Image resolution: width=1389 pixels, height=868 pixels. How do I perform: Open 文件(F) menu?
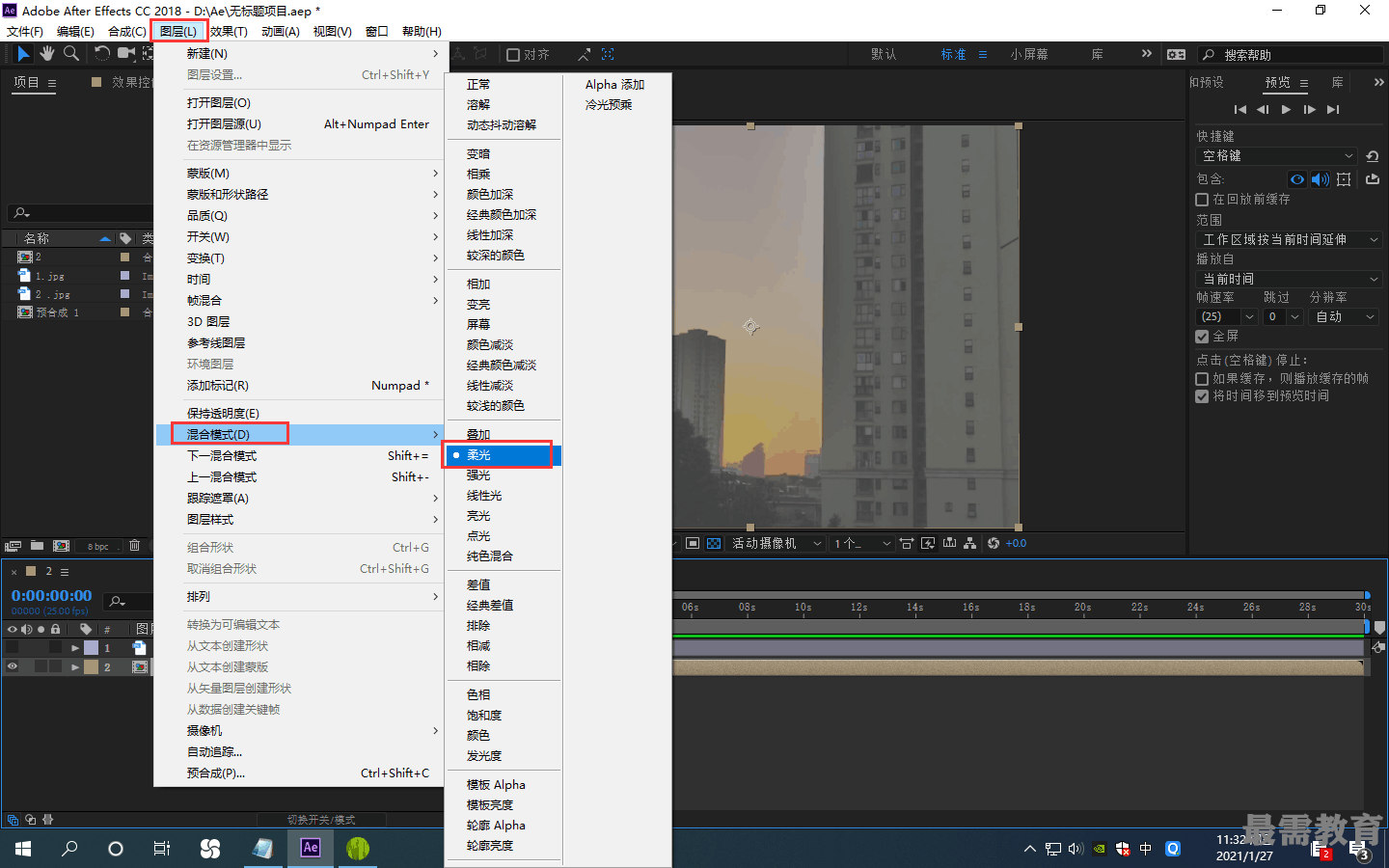pyautogui.click(x=25, y=31)
